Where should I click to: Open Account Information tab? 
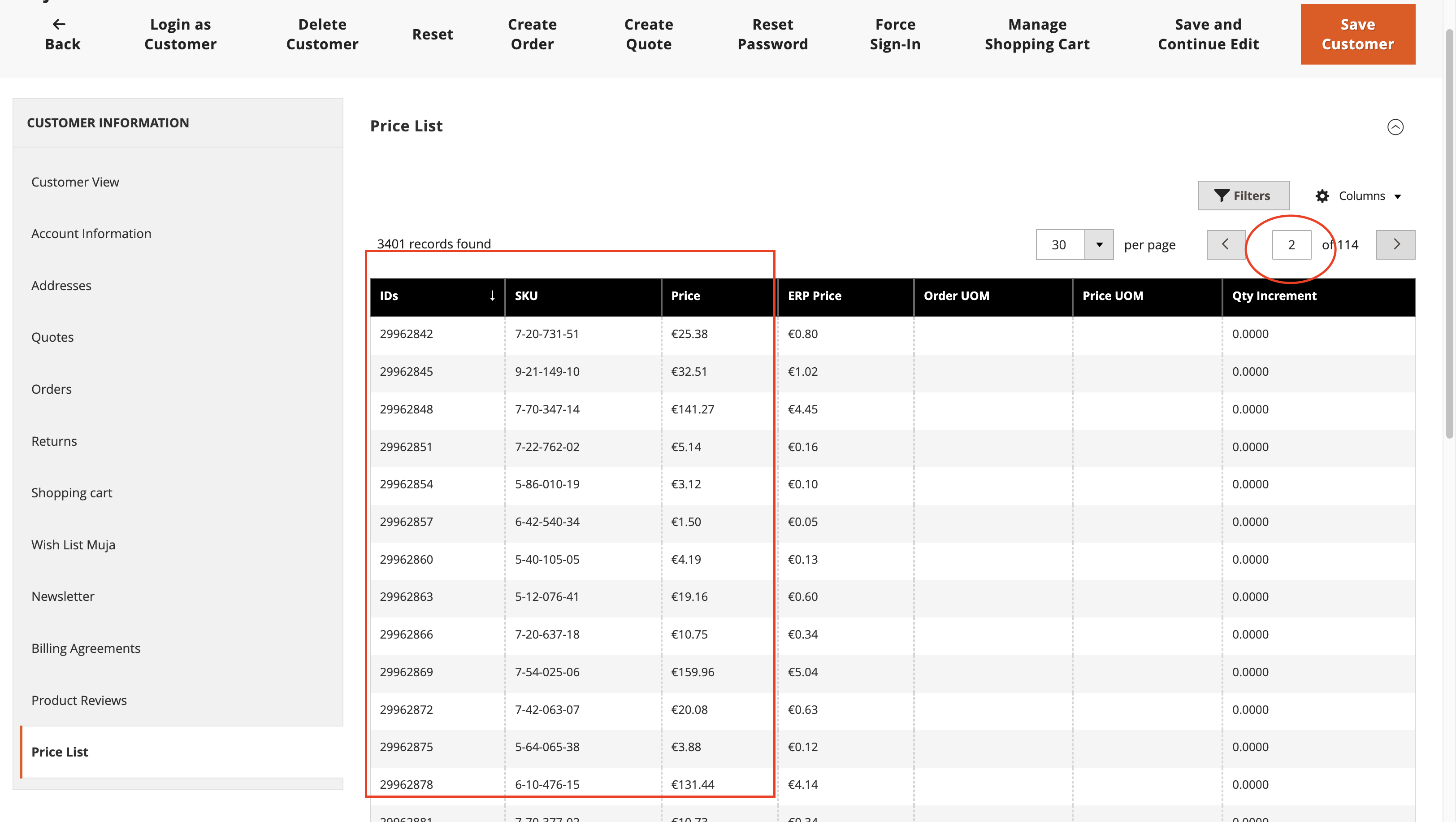91,234
